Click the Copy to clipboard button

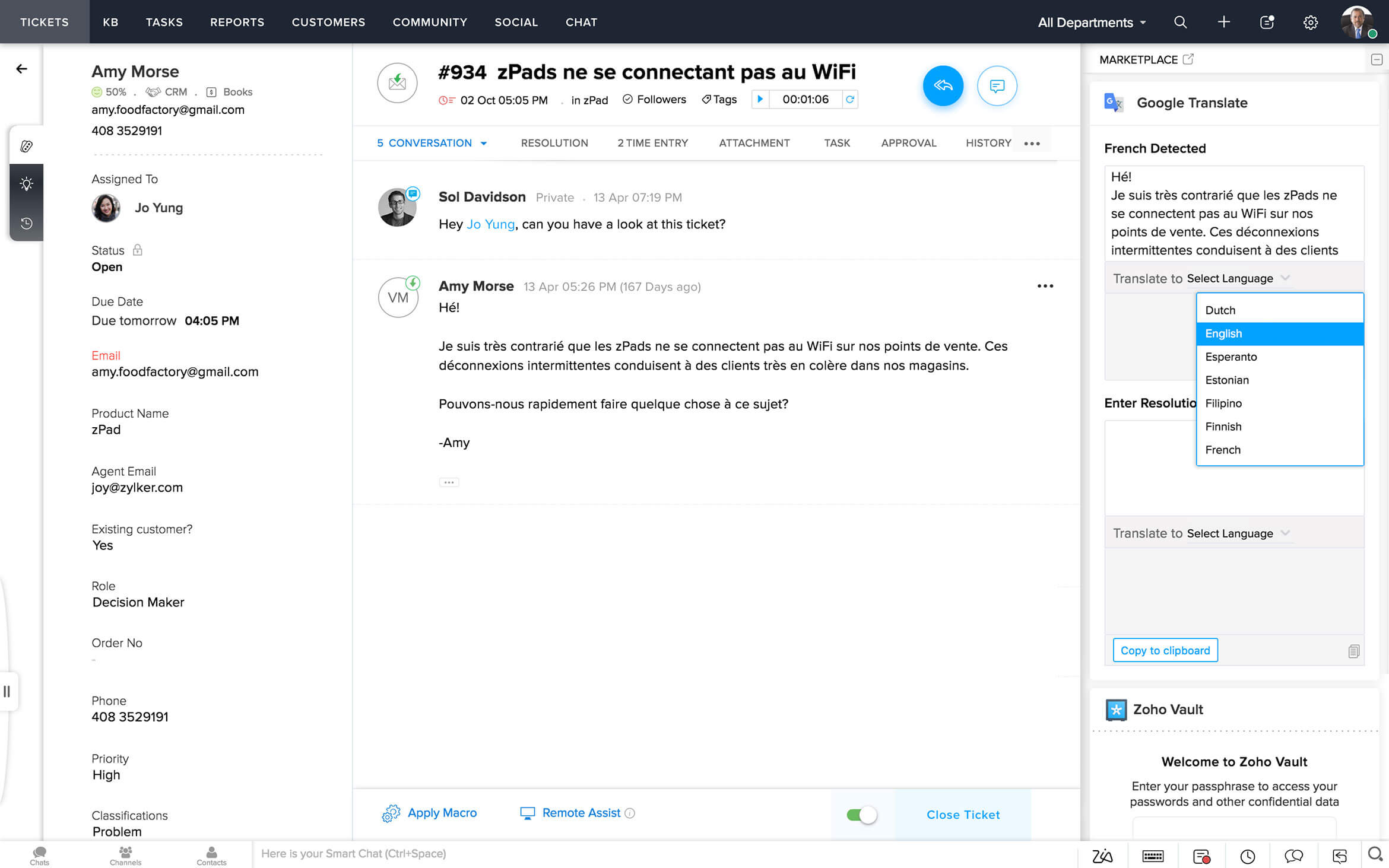click(x=1165, y=650)
